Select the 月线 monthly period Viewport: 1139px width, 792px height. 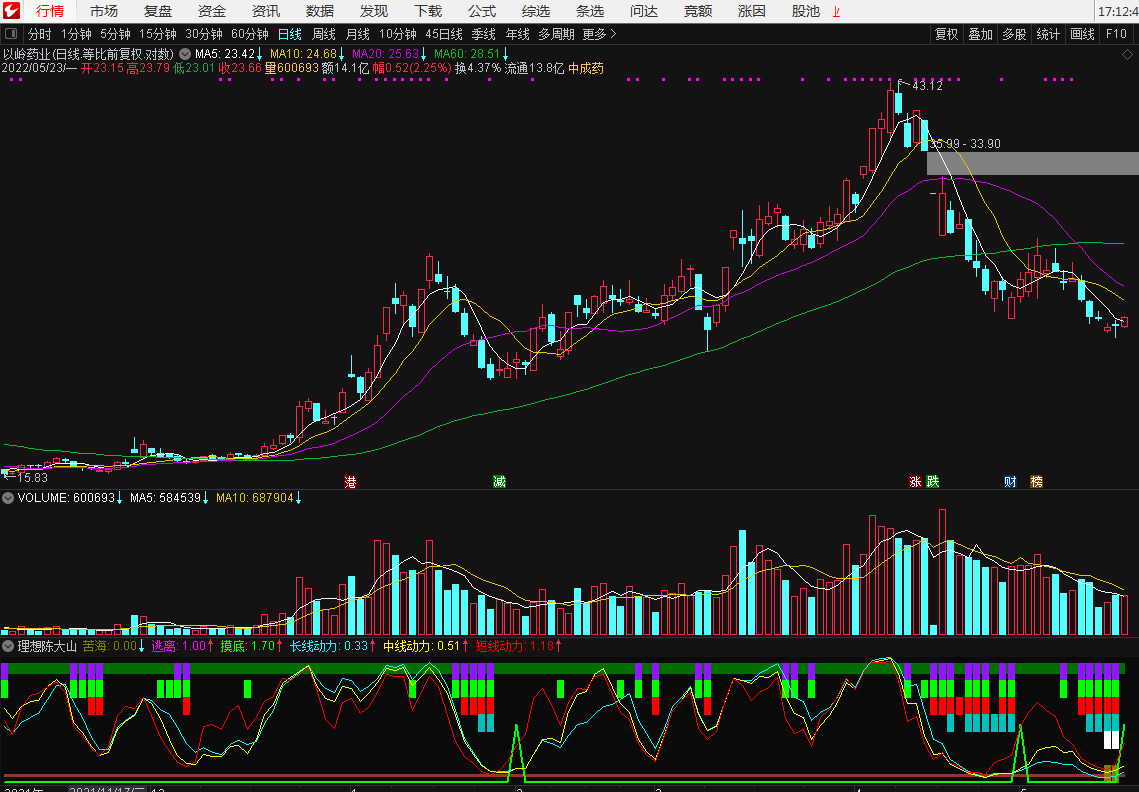tap(358, 34)
